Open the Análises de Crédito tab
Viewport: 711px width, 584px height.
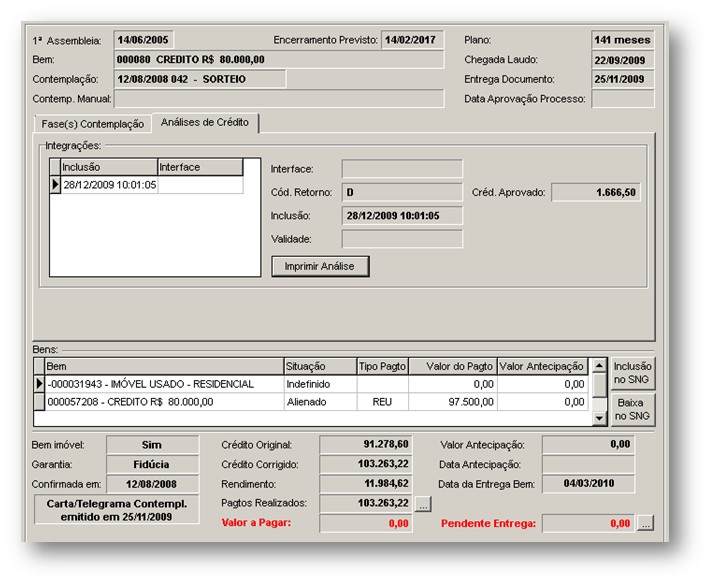[x=205, y=122]
